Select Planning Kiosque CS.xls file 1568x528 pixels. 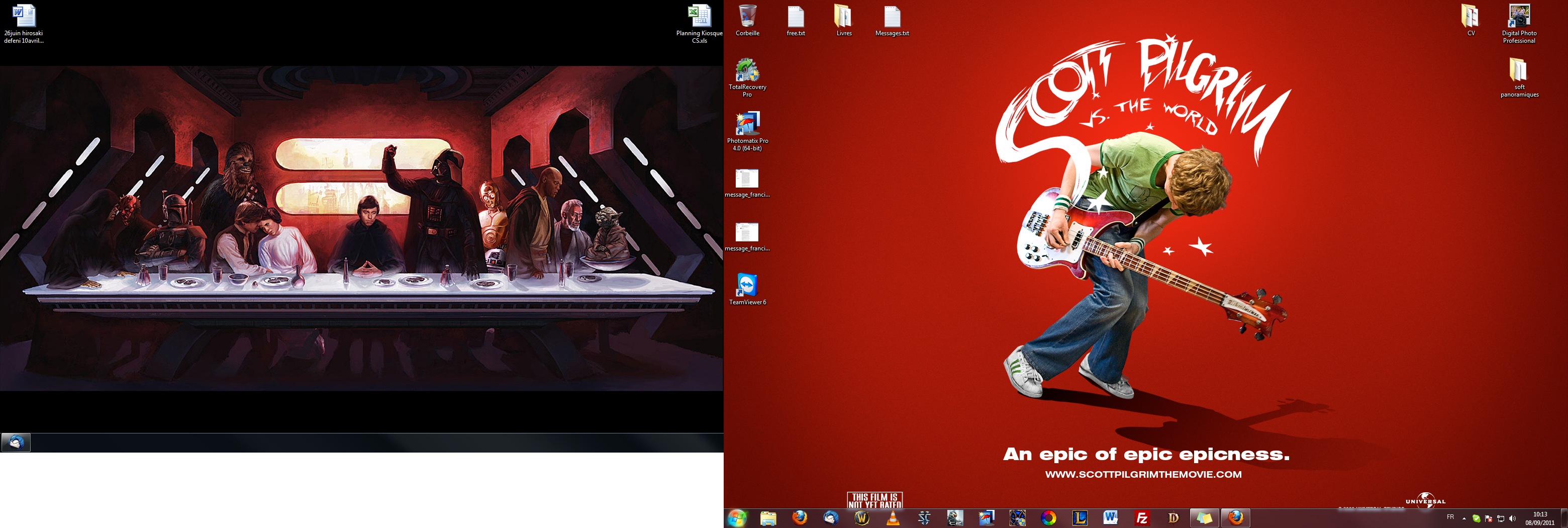click(700, 24)
